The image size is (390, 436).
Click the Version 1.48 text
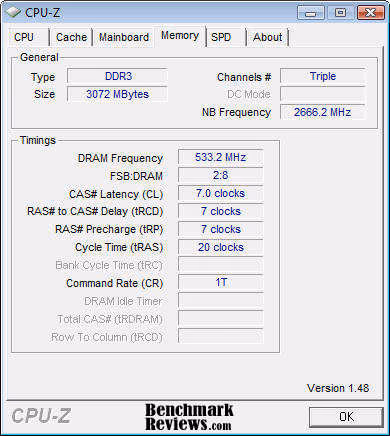point(338,388)
